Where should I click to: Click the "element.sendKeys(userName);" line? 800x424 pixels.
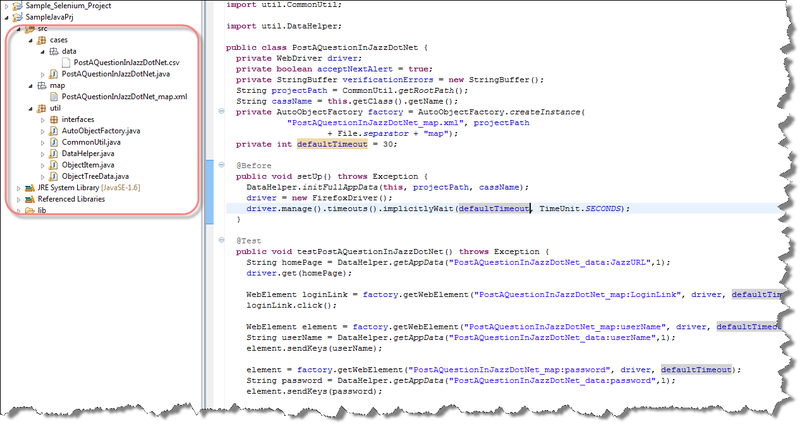click(314, 348)
